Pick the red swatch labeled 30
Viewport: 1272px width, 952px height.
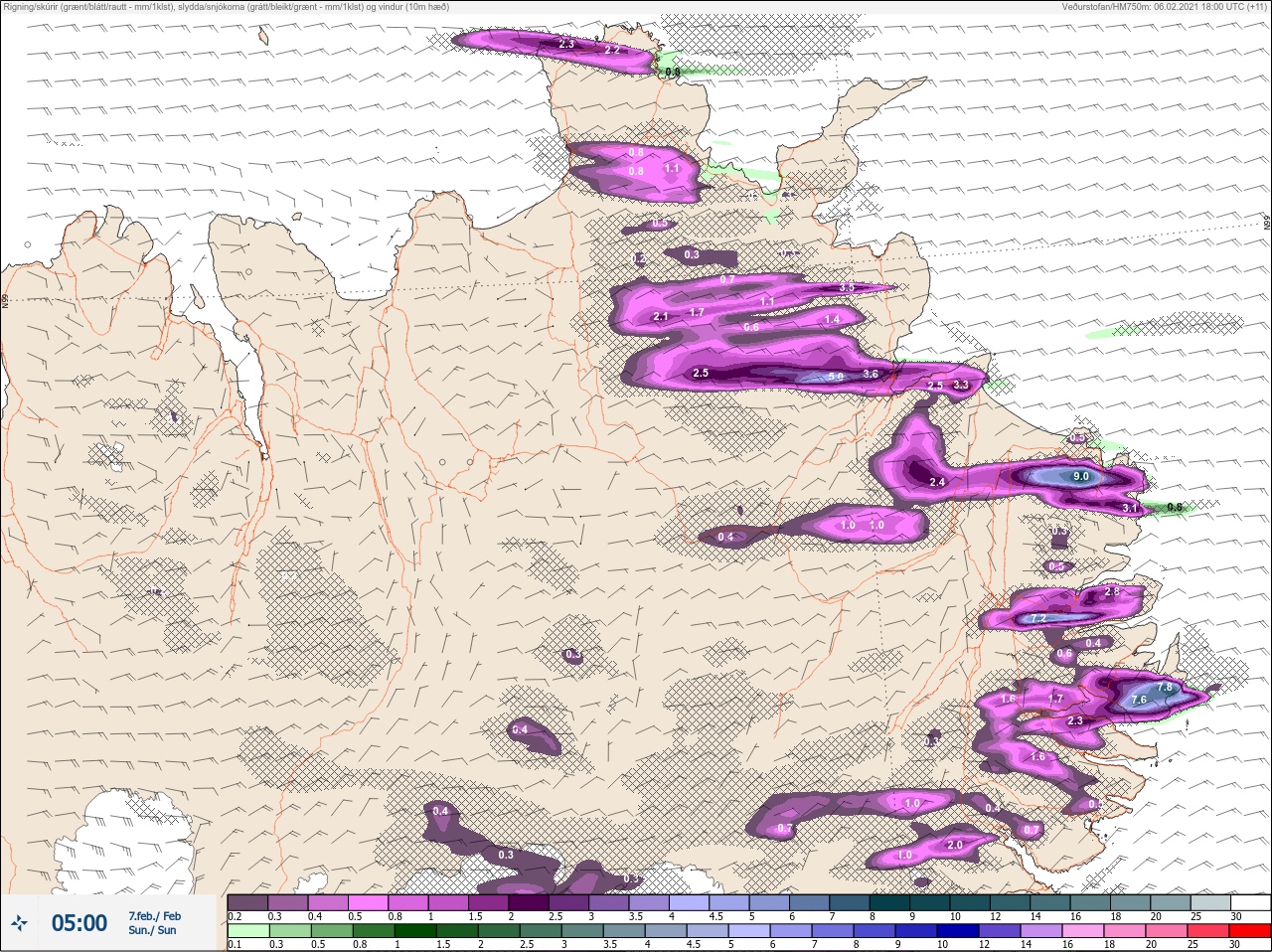click(1251, 931)
